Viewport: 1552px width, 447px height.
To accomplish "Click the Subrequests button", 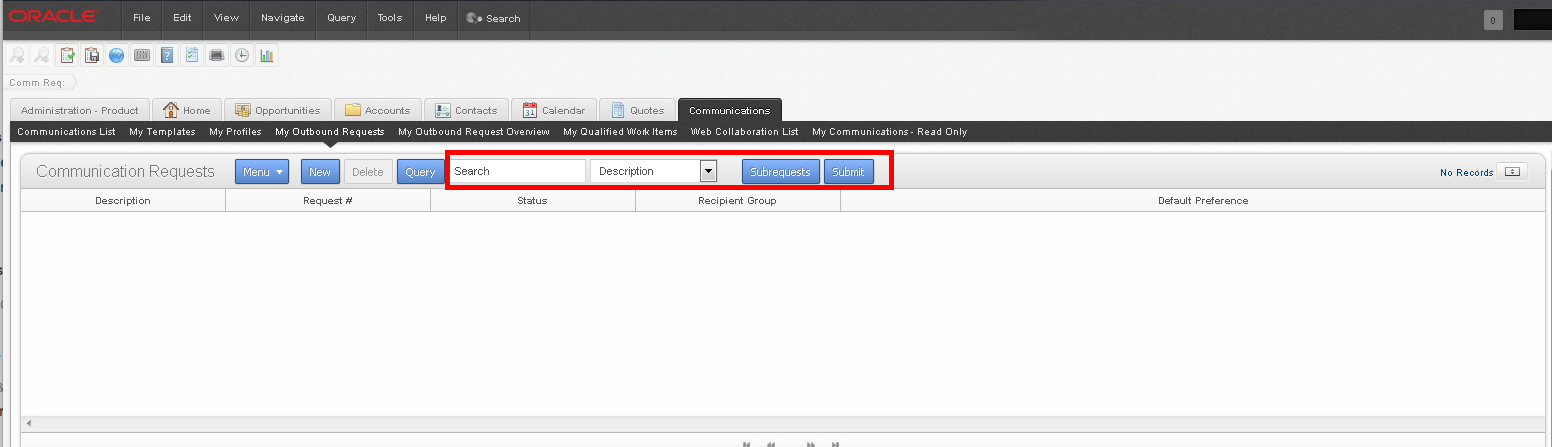I will [x=780, y=172].
